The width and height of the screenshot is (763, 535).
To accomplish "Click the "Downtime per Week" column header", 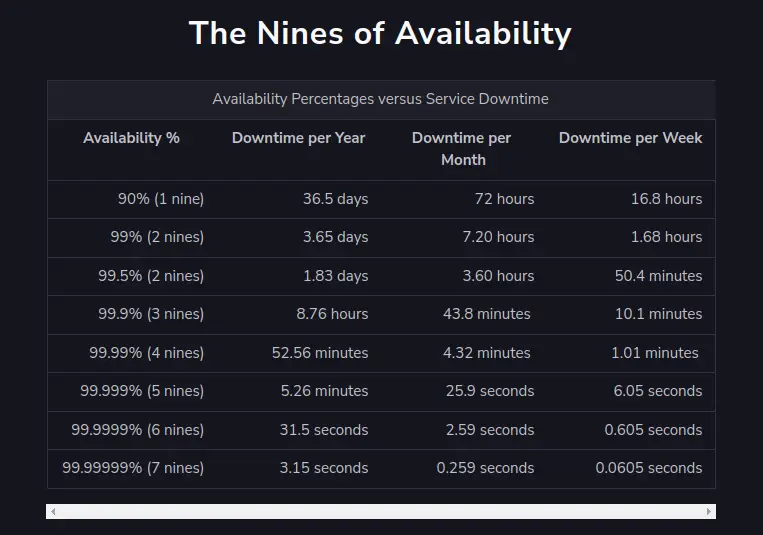I will (630, 138).
